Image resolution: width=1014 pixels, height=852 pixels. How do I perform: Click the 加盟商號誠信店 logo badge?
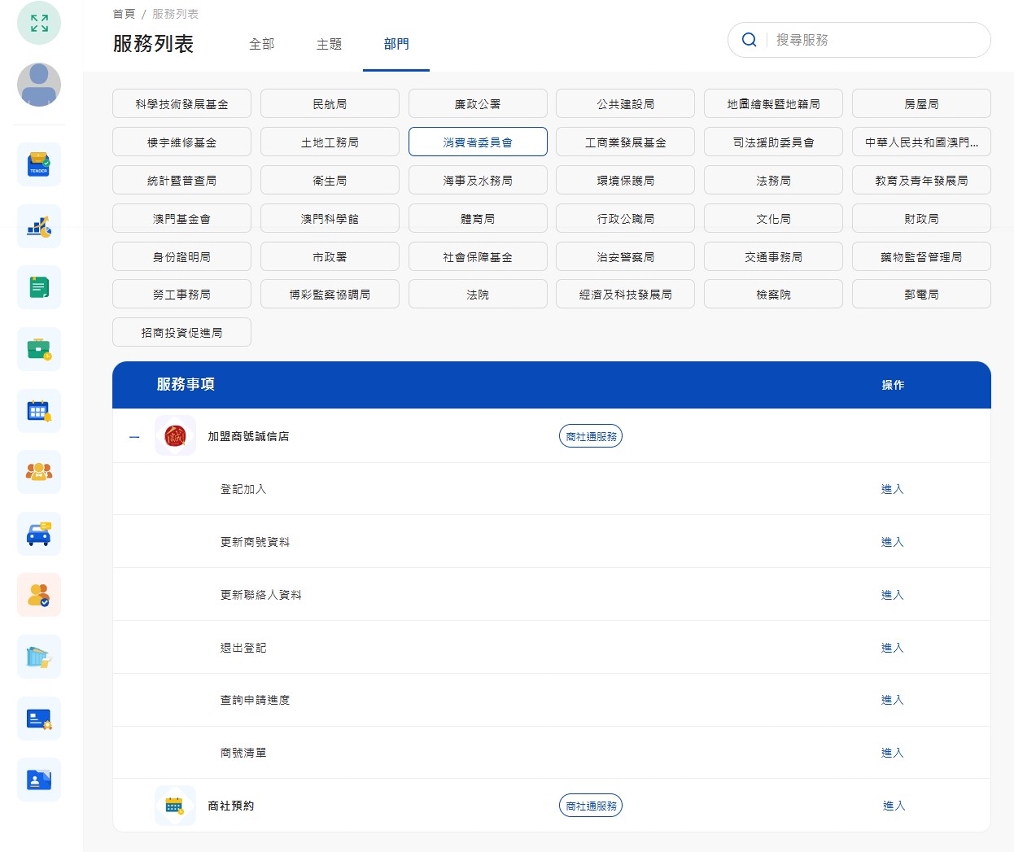pyautogui.click(x=175, y=435)
